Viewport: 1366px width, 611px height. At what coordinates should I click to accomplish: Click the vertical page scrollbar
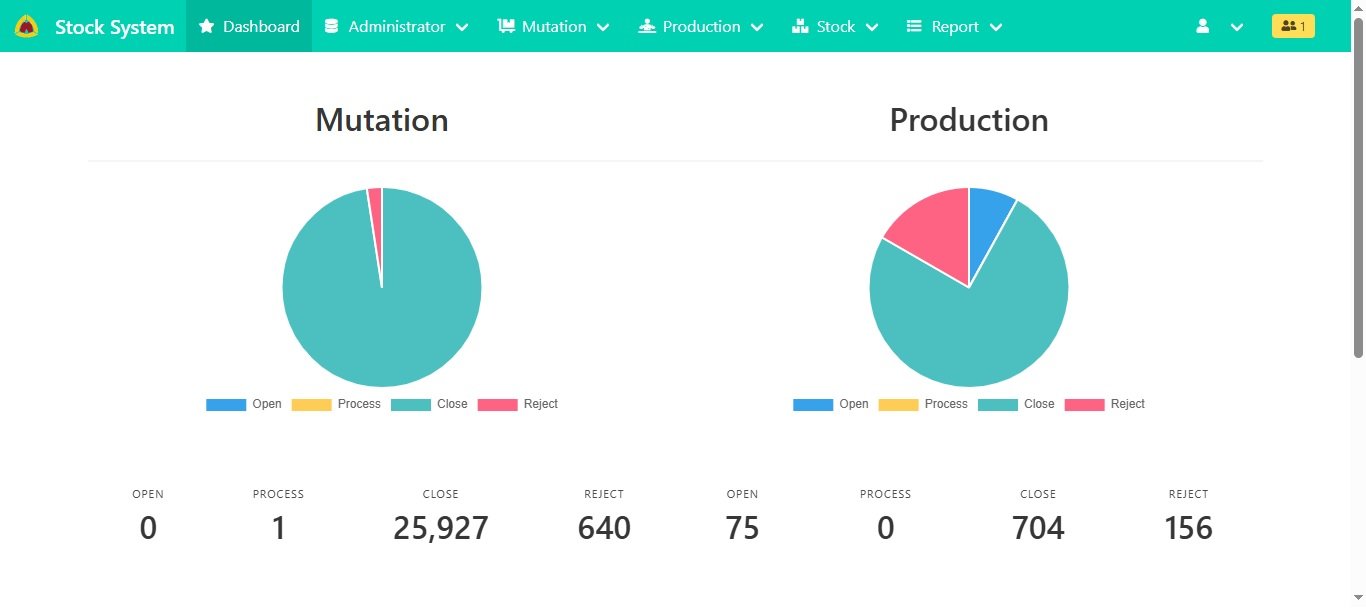pyautogui.click(x=1358, y=200)
